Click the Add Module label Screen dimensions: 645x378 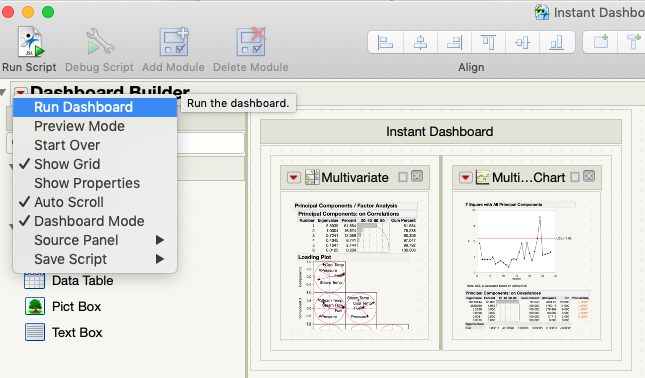click(x=173, y=67)
